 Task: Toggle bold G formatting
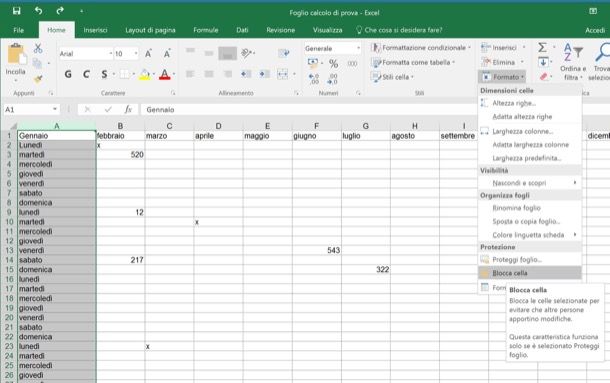pyautogui.click(x=68, y=74)
